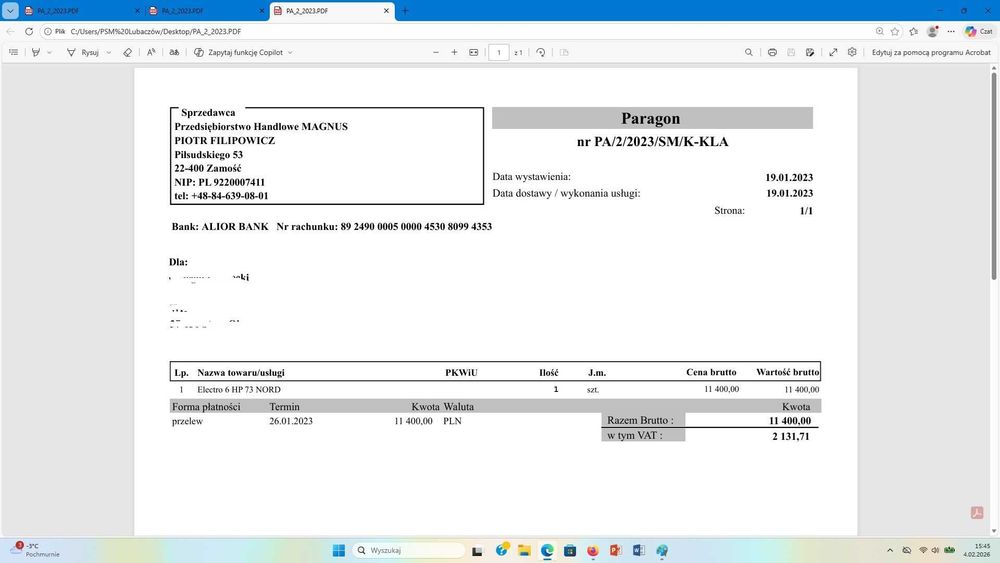Activate the Read aloud icon
This screenshot has height=563, width=1000.
click(x=151, y=52)
